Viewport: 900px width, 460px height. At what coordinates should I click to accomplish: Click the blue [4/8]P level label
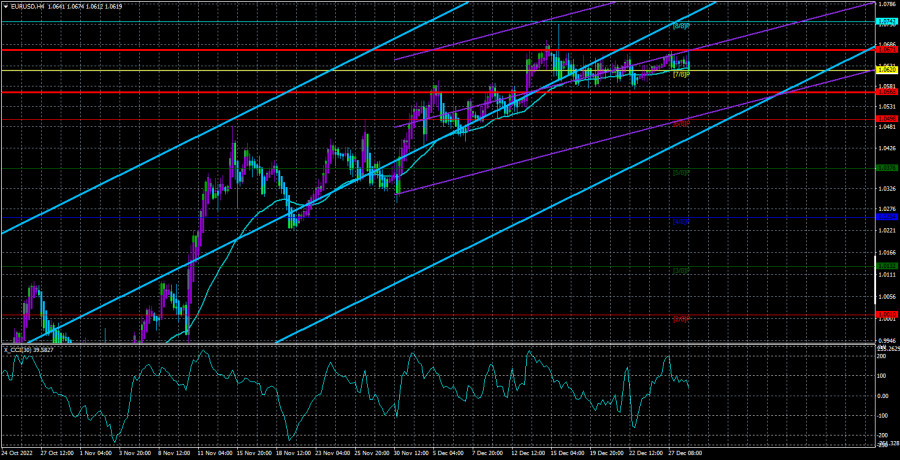click(x=681, y=222)
